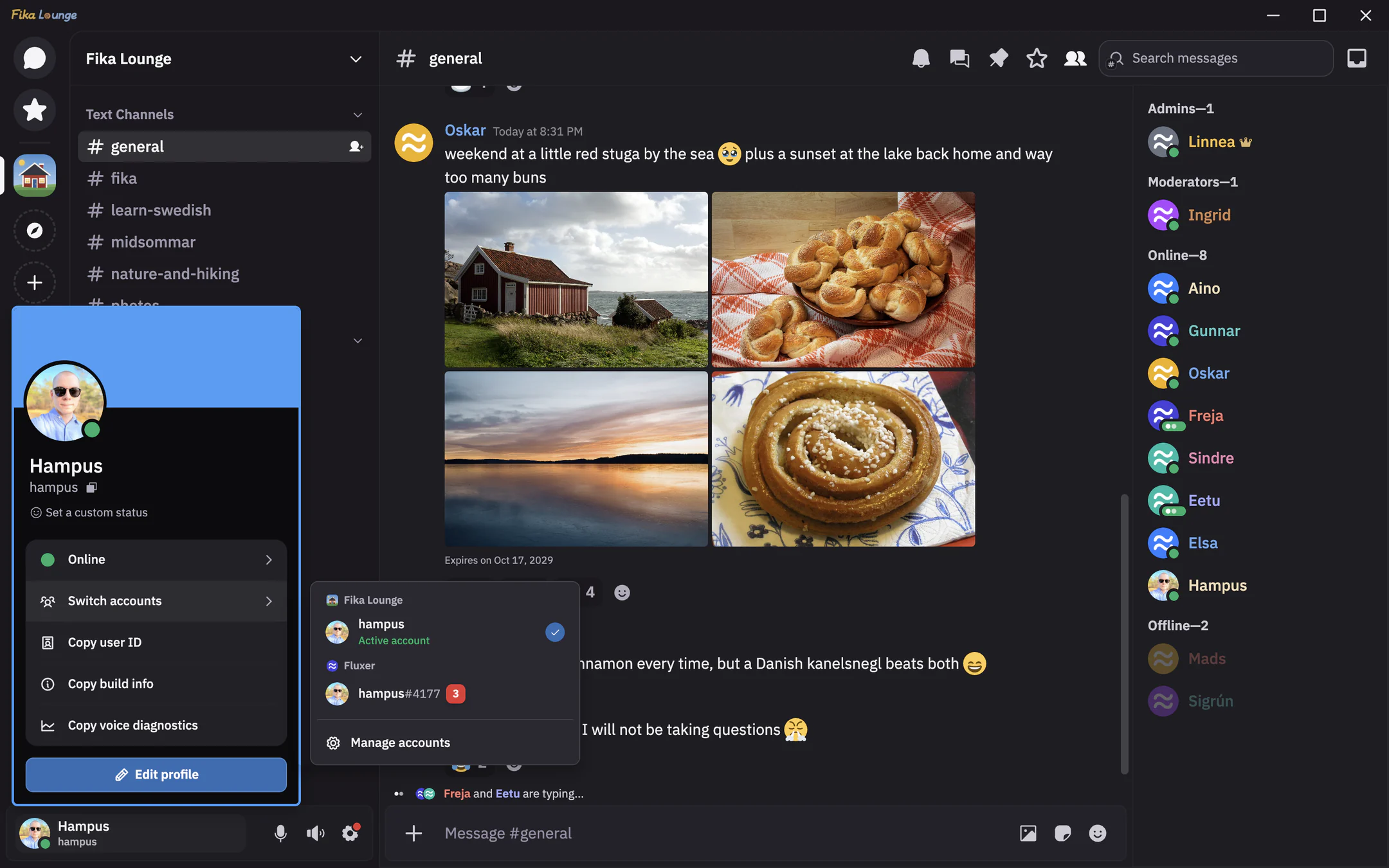1389x868 pixels.
Task: Open notification bell settings for general
Action: point(921,59)
